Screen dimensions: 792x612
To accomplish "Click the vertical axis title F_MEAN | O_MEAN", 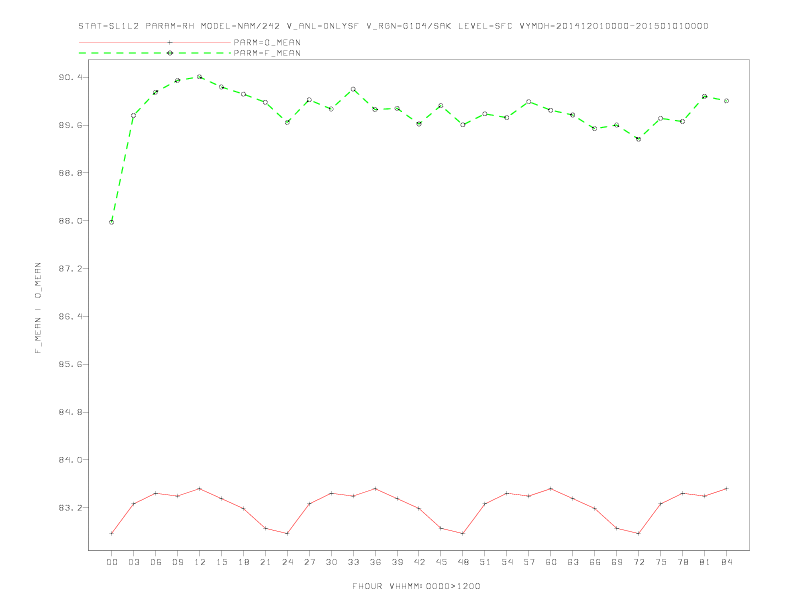I will (38, 308).
